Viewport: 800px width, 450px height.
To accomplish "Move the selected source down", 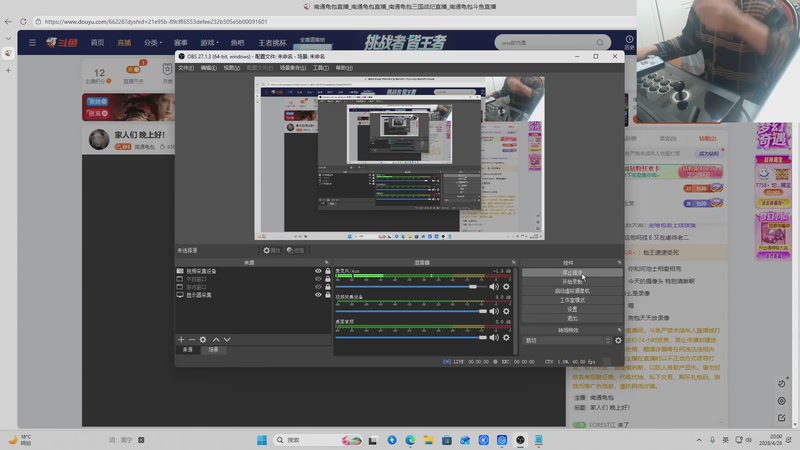I will (x=227, y=339).
